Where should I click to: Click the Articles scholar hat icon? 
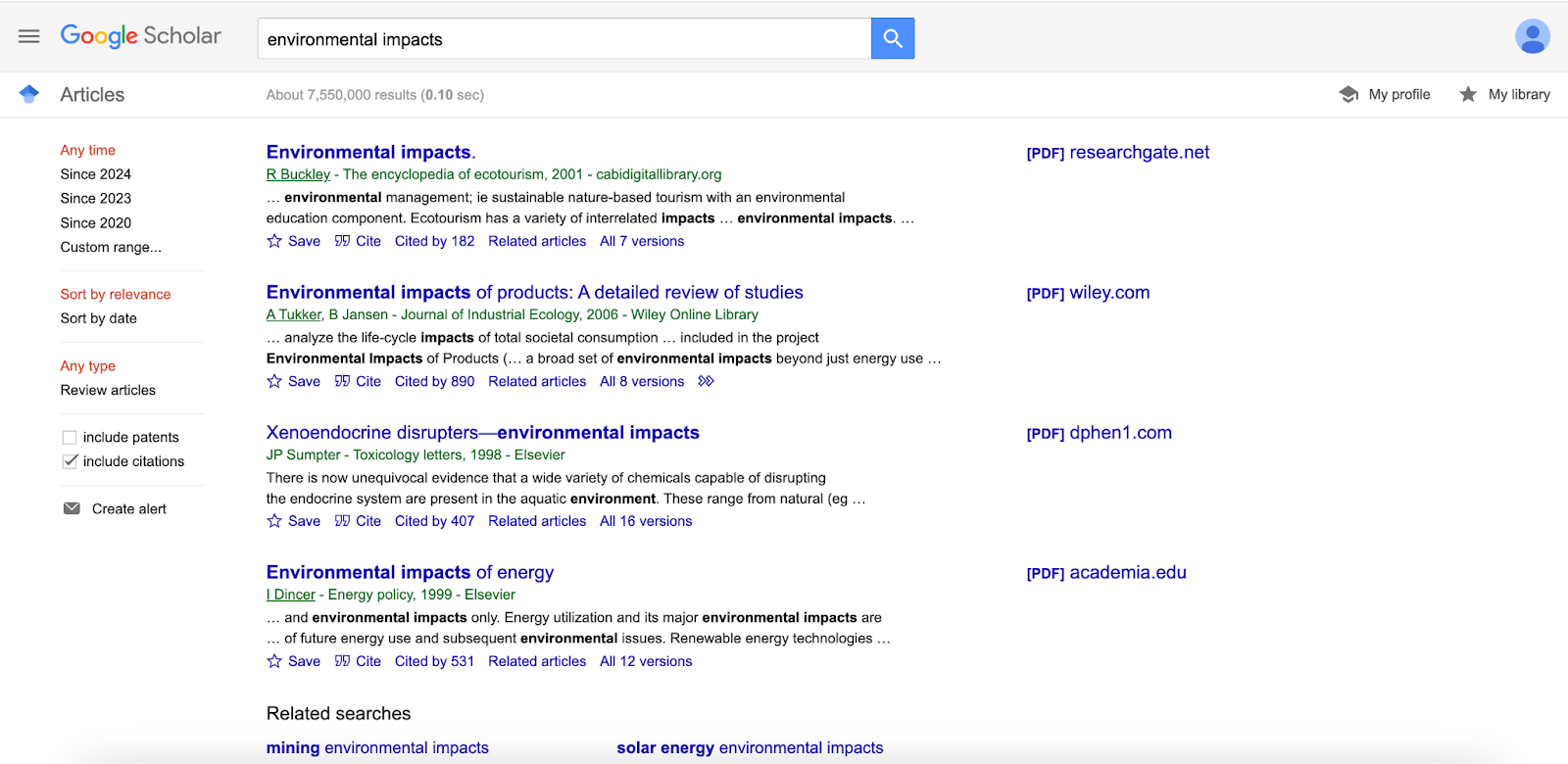pyautogui.click(x=29, y=94)
